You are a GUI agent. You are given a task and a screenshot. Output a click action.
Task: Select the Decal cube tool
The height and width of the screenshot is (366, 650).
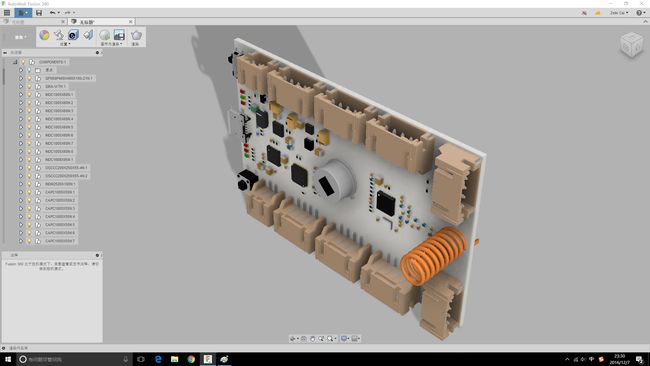[x=73, y=35]
